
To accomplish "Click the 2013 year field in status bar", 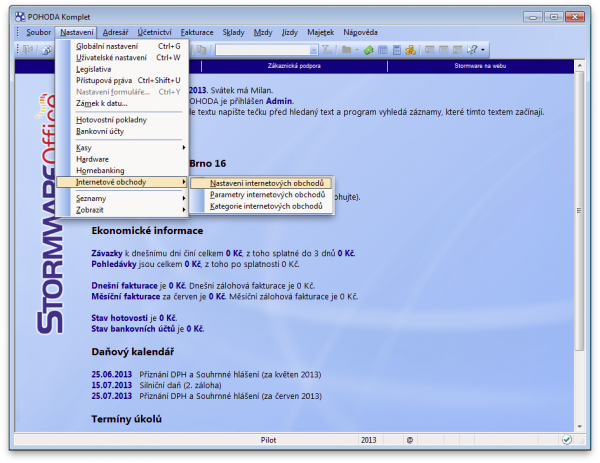I will click(x=369, y=440).
